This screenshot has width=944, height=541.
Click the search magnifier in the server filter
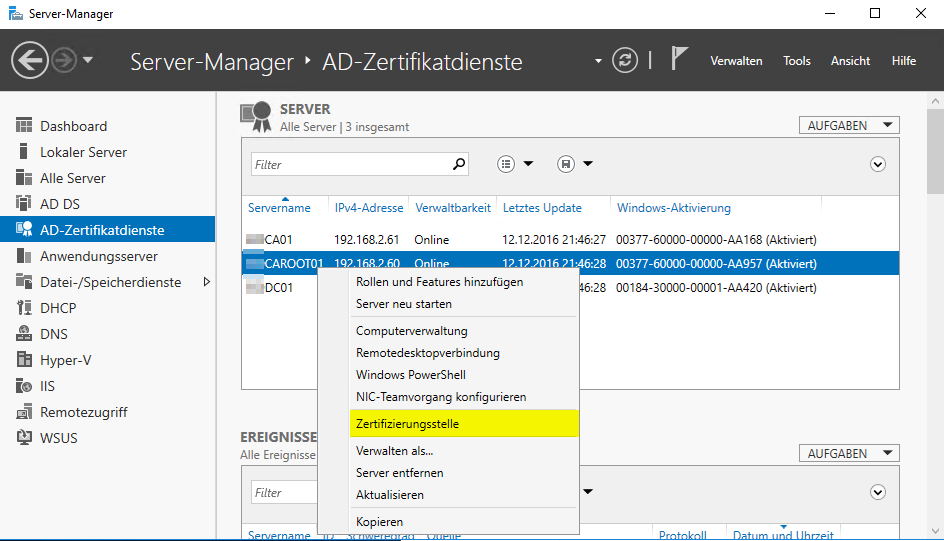click(x=459, y=164)
